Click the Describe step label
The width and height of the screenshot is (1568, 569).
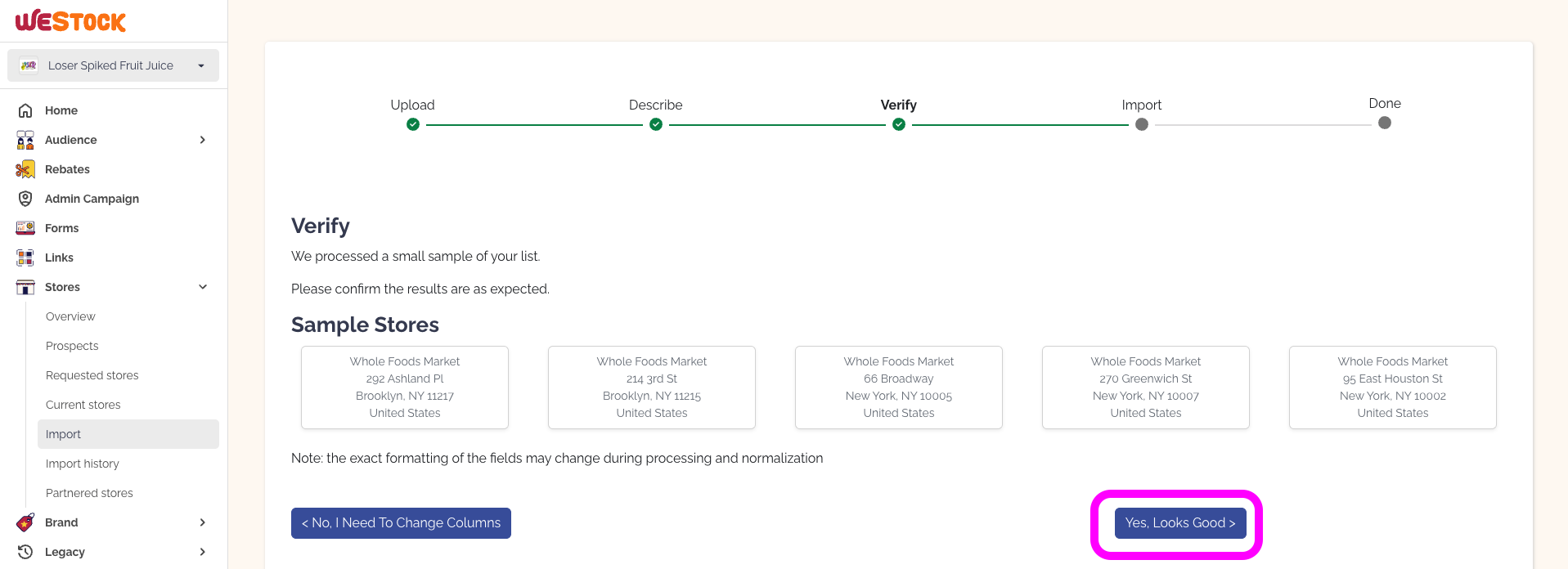click(x=656, y=105)
